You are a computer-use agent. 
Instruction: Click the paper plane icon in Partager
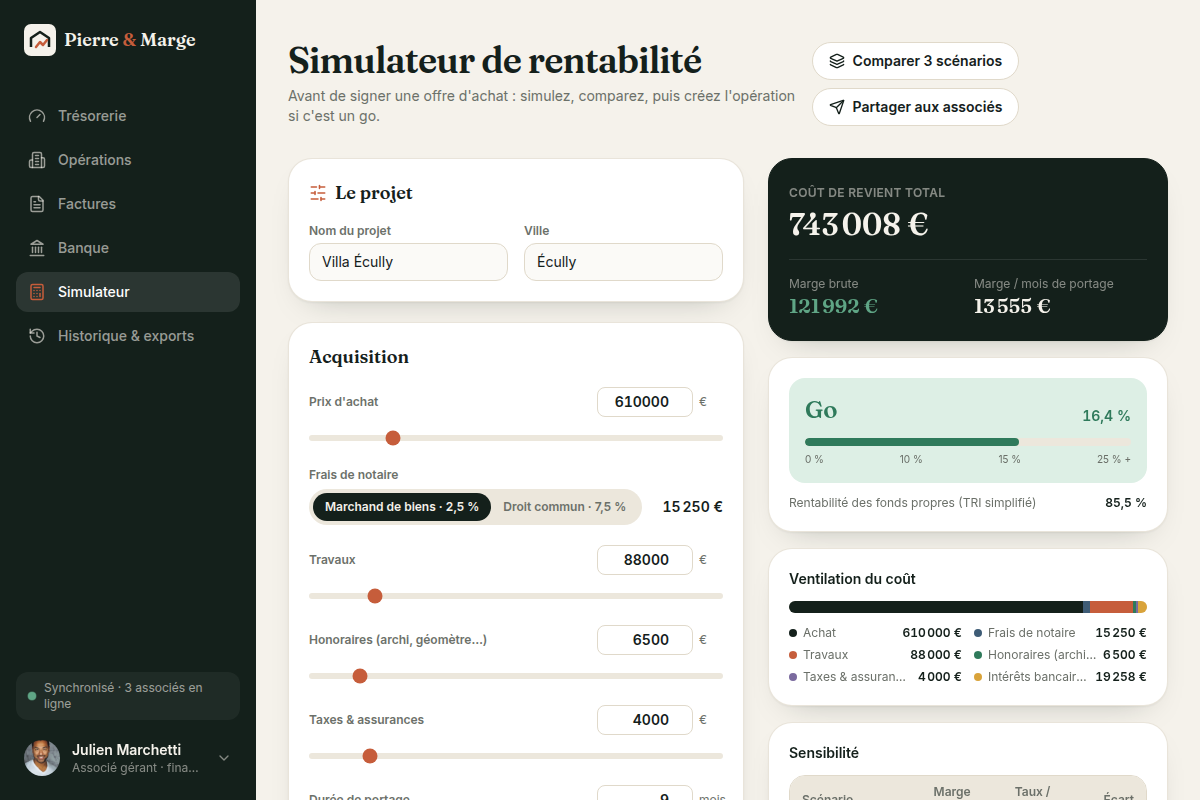click(837, 107)
